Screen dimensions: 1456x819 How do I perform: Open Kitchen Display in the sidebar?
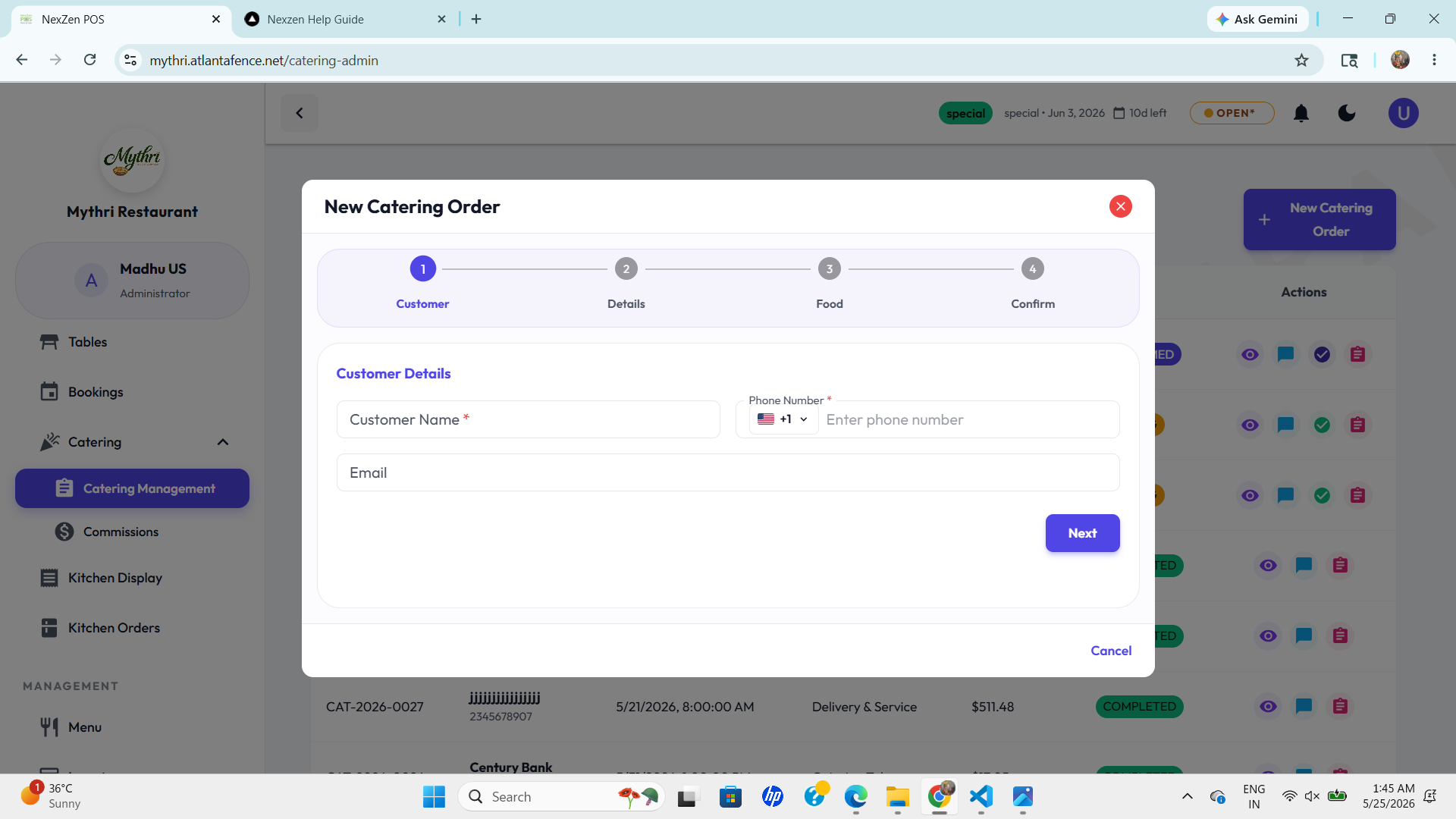point(132,578)
